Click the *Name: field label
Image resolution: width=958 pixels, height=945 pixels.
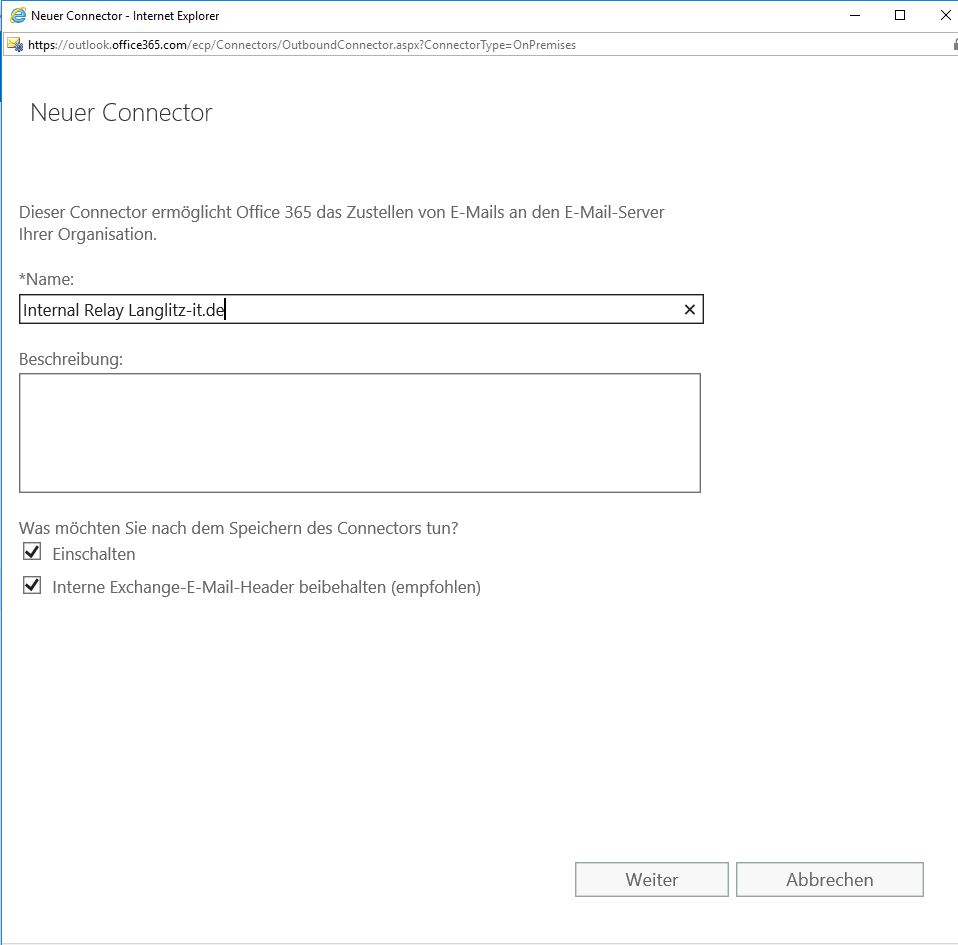[46, 279]
